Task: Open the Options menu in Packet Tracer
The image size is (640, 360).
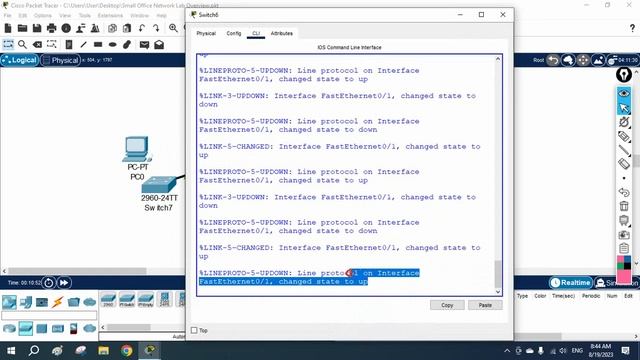Action: [x=42, y=16]
